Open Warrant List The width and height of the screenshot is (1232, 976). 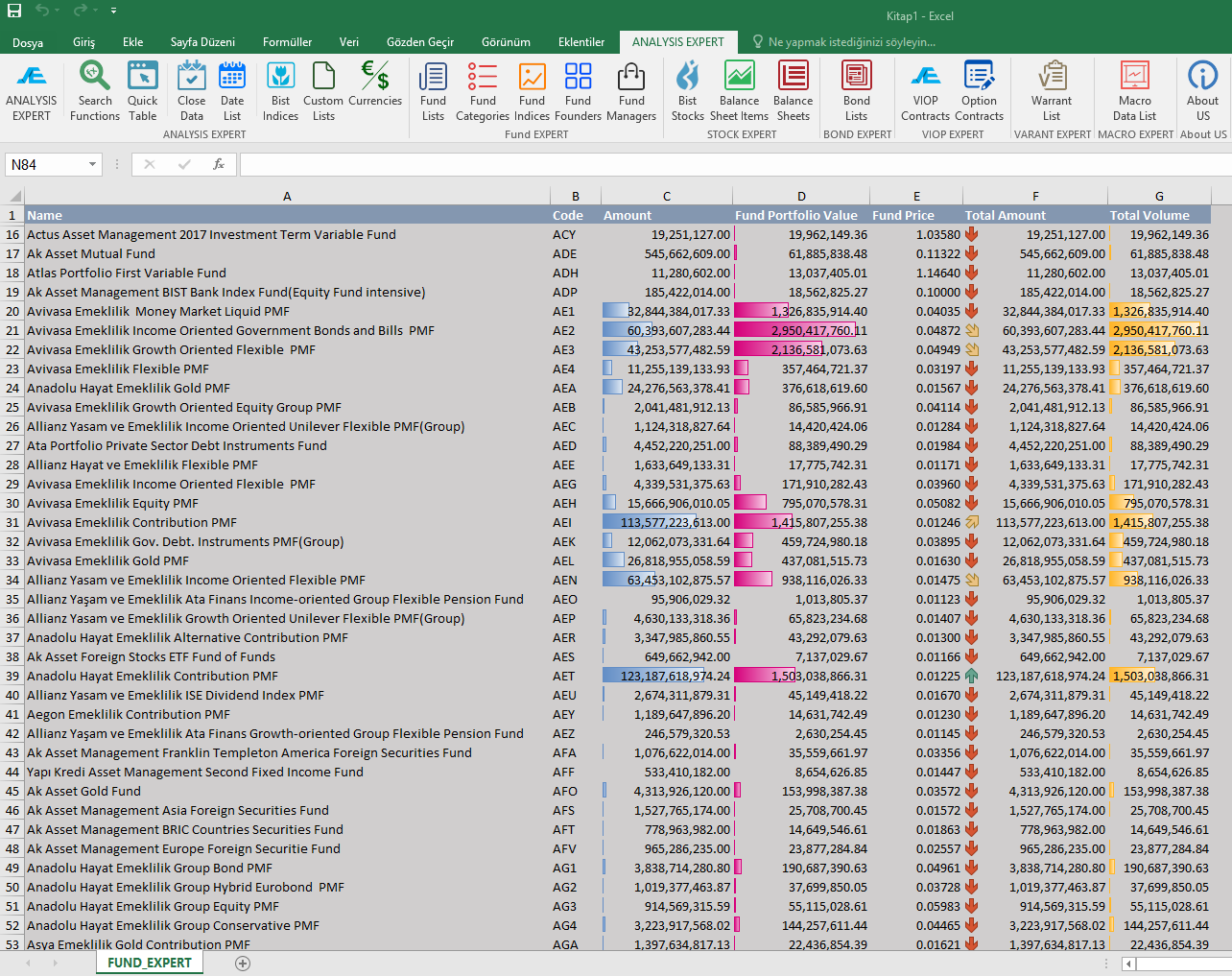point(1052,91)
